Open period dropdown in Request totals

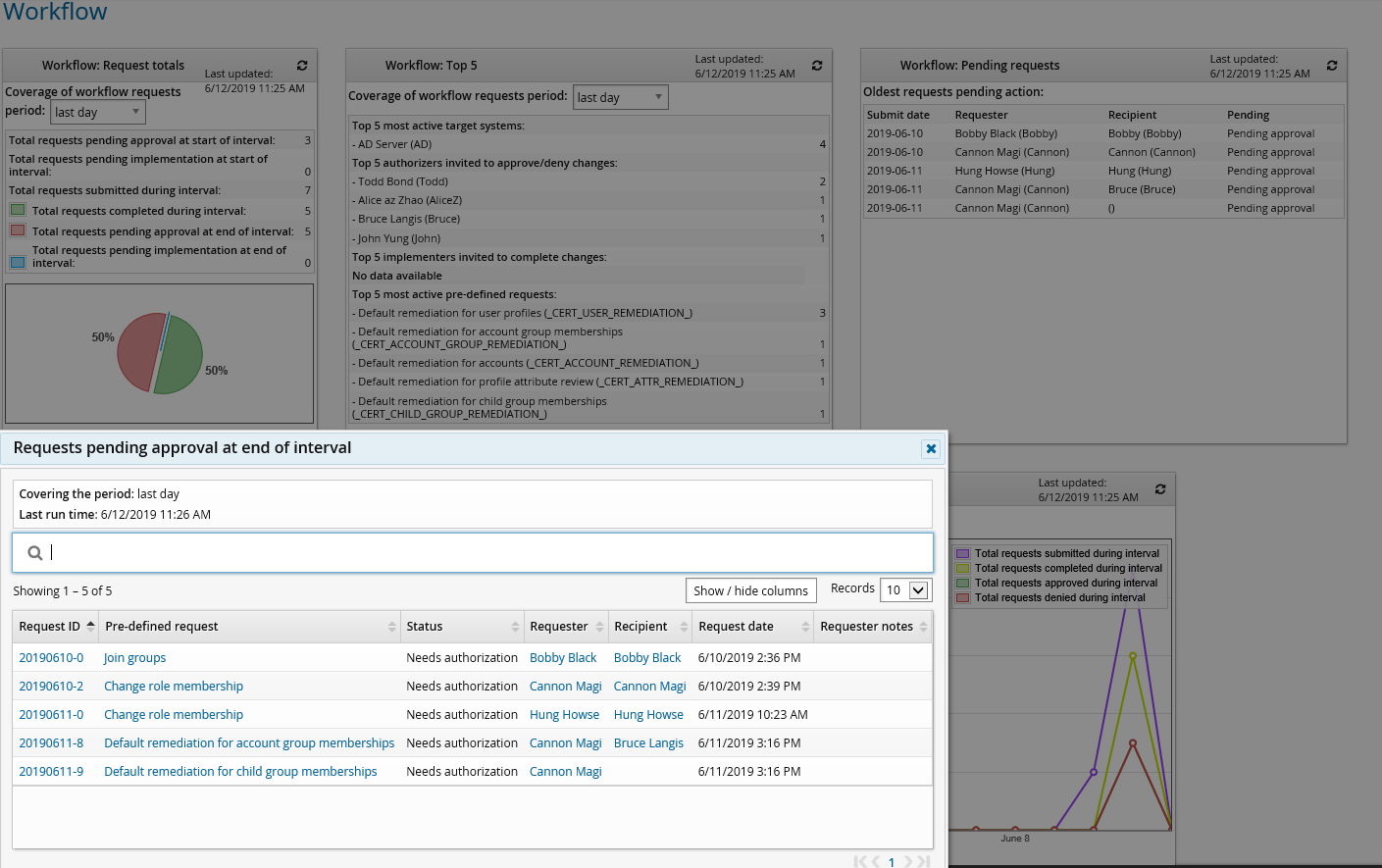tap(97, 112)
